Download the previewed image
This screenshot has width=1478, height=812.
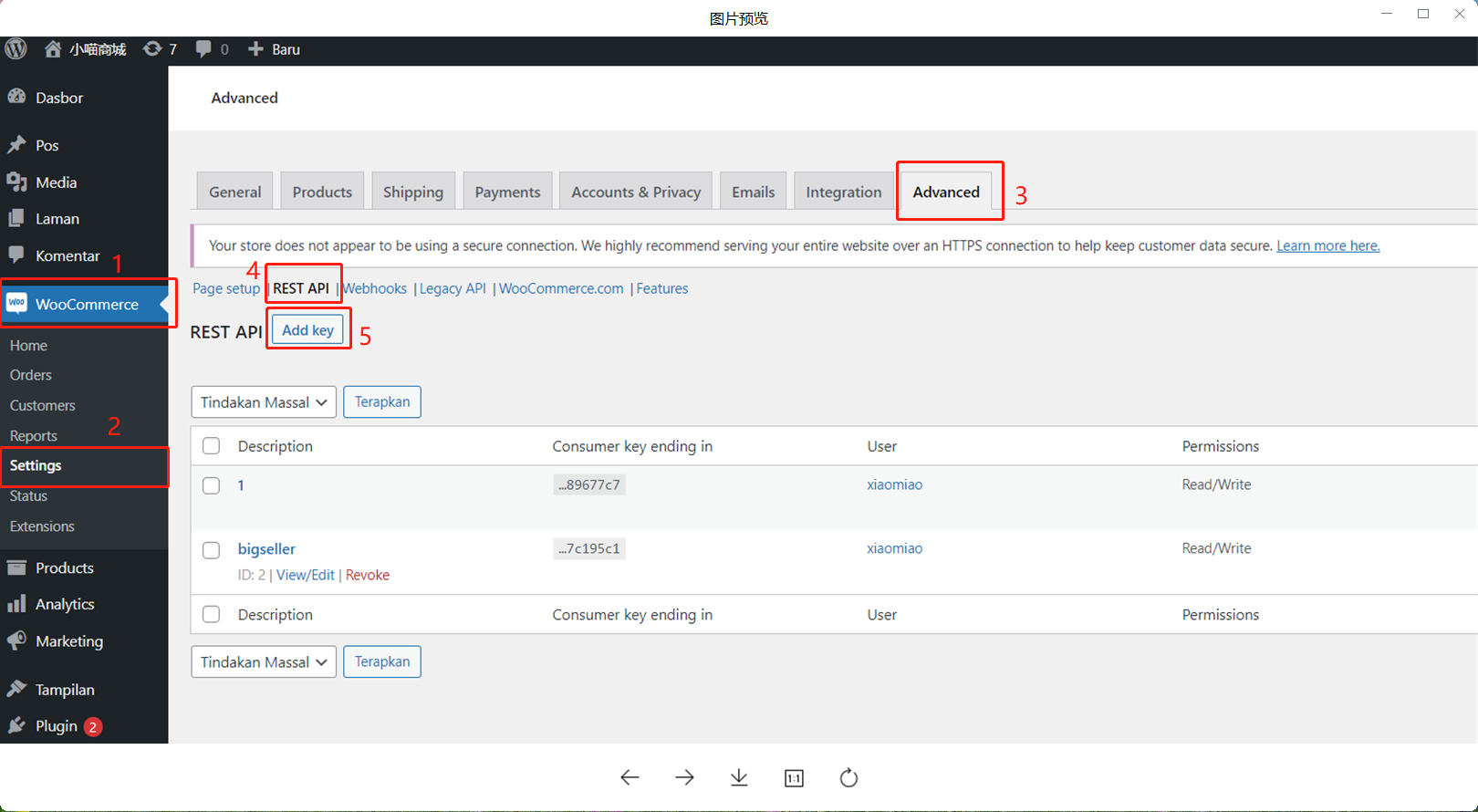click(x=739, y=777)
